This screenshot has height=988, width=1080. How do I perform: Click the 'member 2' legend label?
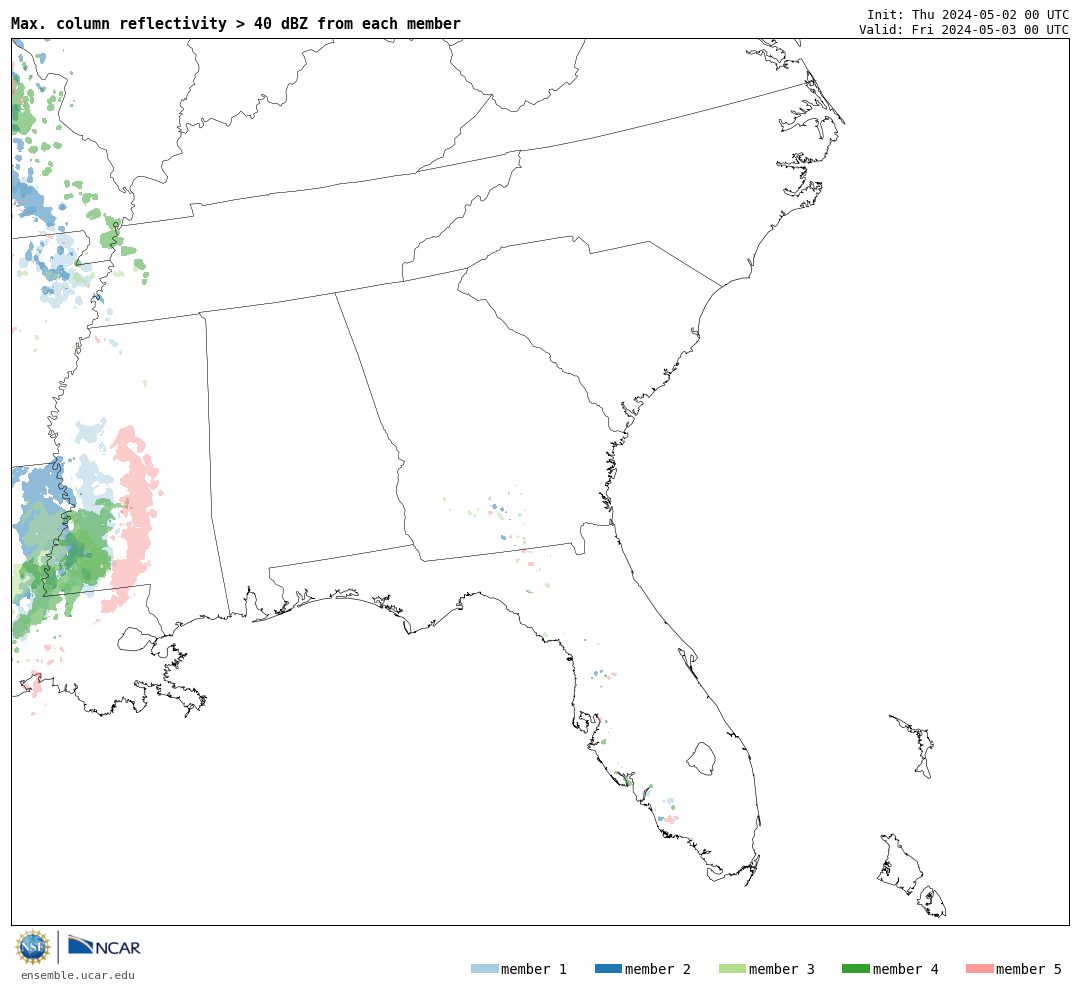click(658, 969)
